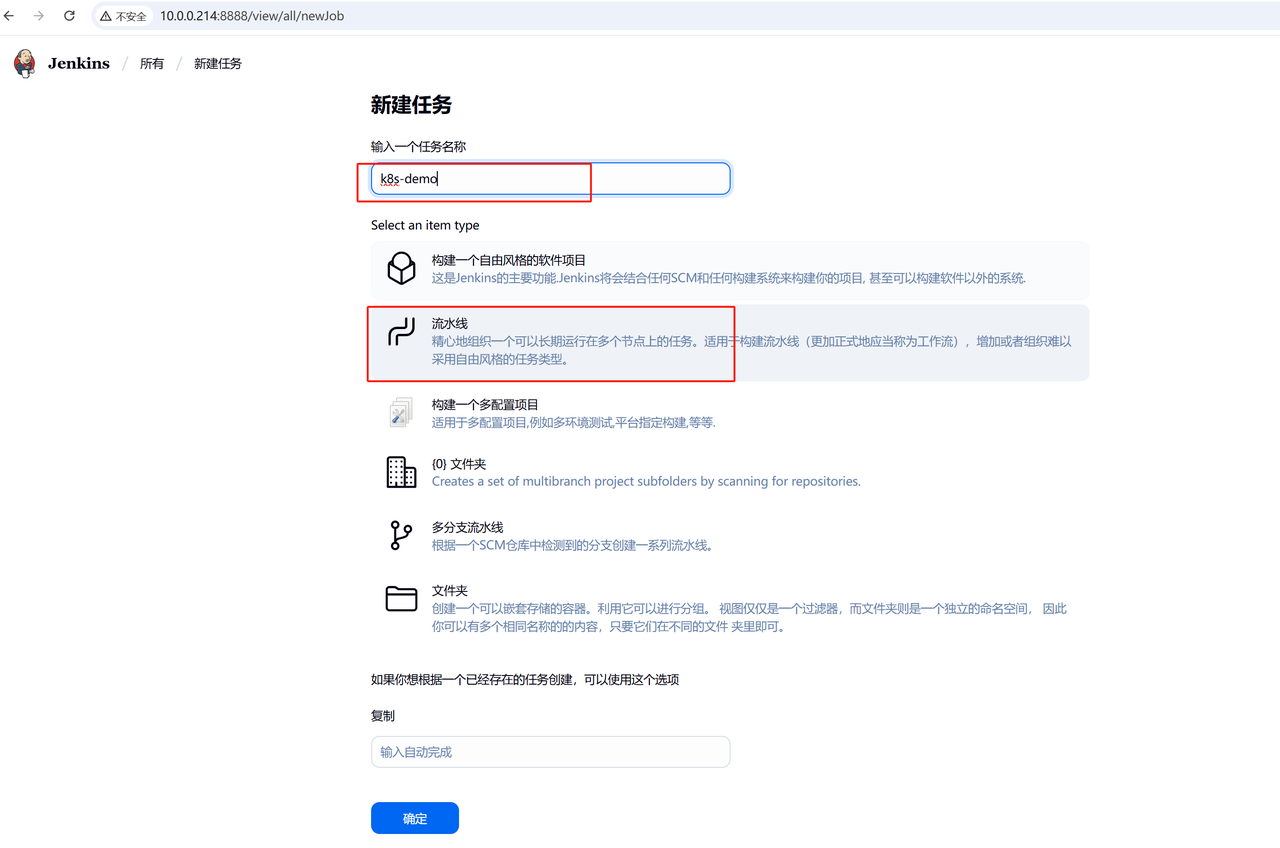Select the Freestyle project box icon
This screenshot has width=1280, height=848.
(x=401, y=269)
